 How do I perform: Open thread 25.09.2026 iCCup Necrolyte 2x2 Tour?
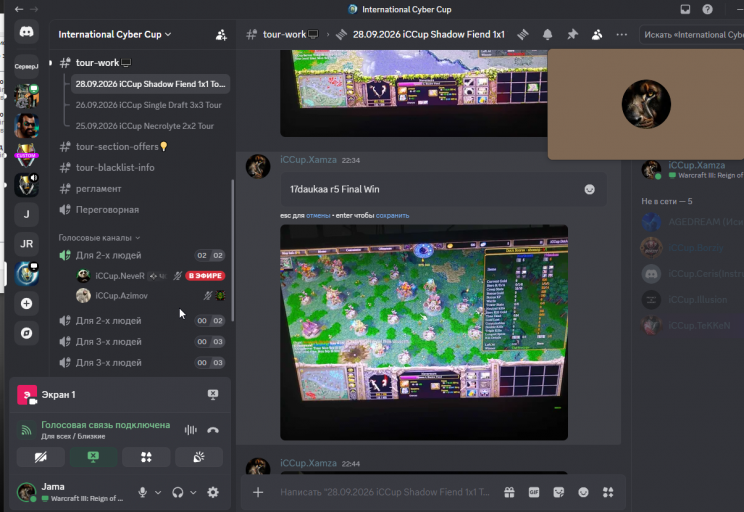pos(145,126)
